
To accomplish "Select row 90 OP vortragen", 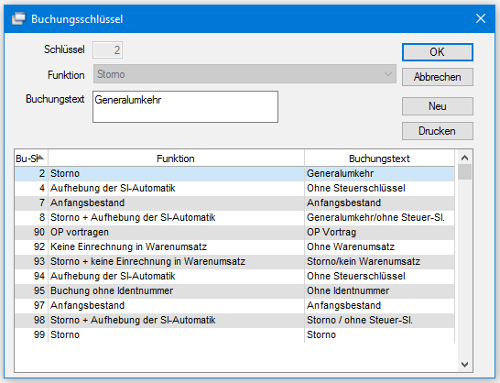I will [235, 232].
